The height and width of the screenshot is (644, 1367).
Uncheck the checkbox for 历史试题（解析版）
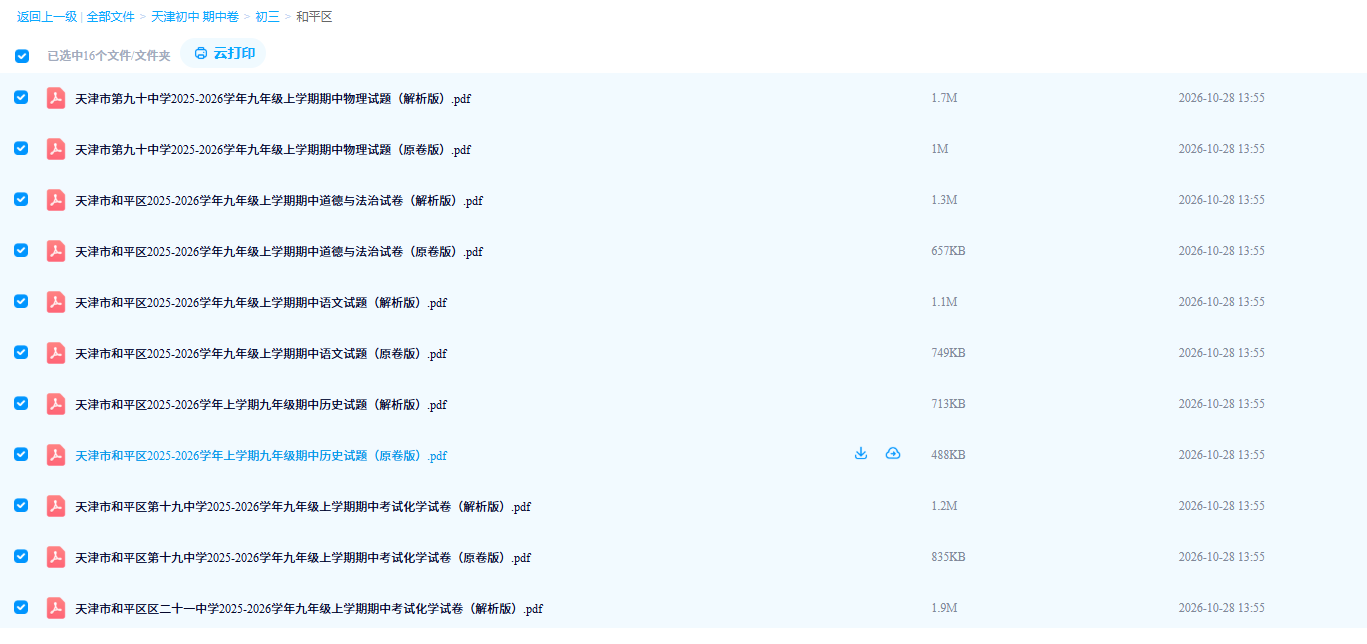pos(21,403)
